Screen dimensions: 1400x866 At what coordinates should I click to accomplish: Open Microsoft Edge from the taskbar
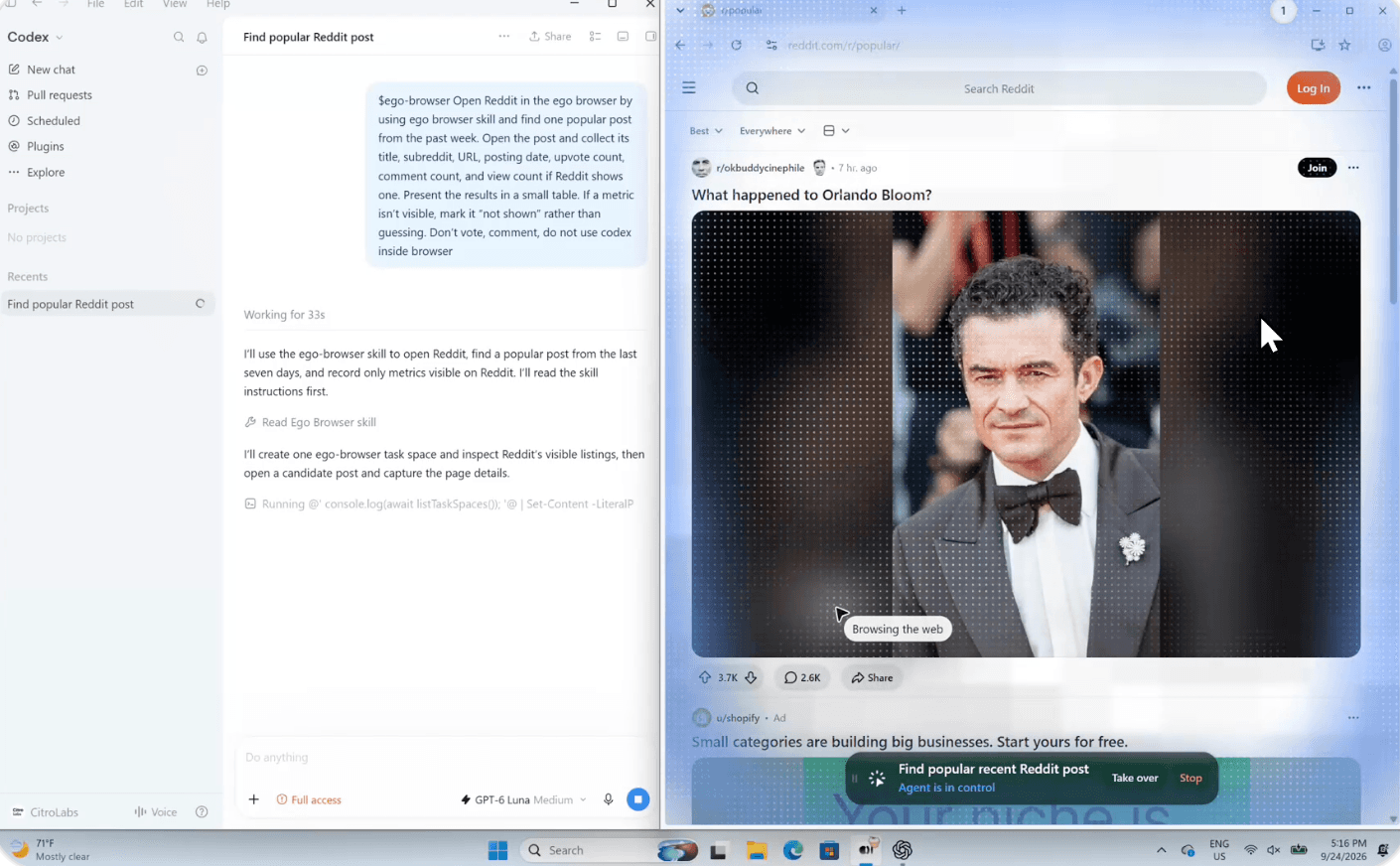[792, 850]
